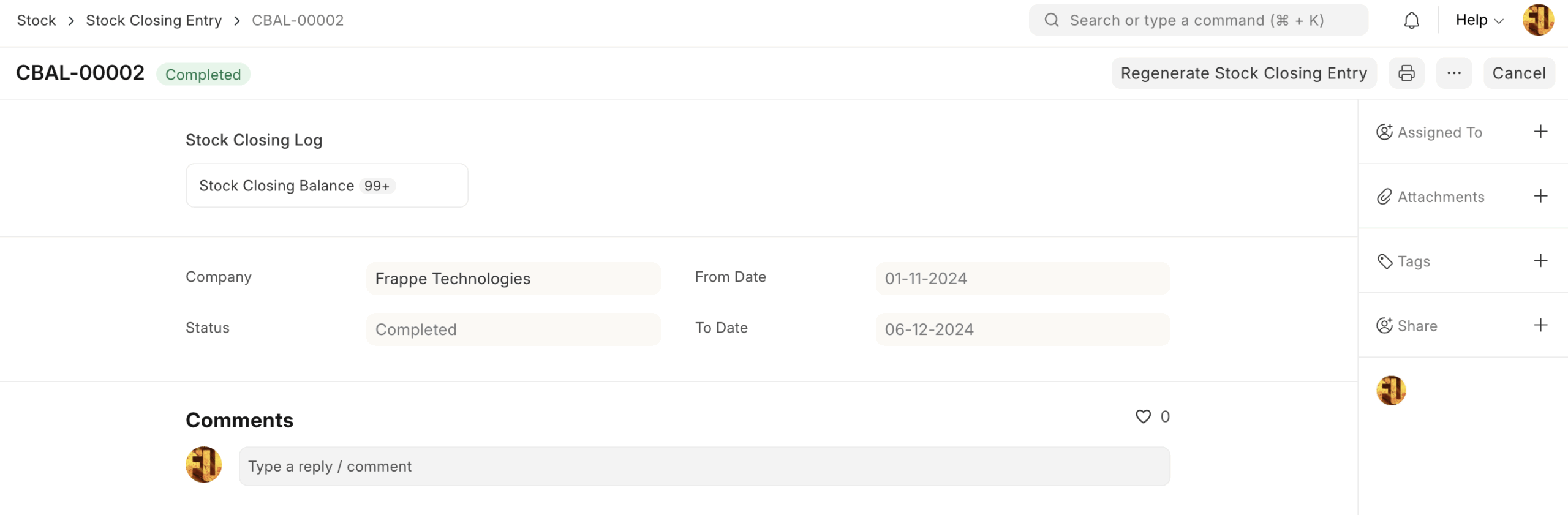The image size is (1568, 515).
Task: Expand the Help dropdown
Action: click(1479, 20)
